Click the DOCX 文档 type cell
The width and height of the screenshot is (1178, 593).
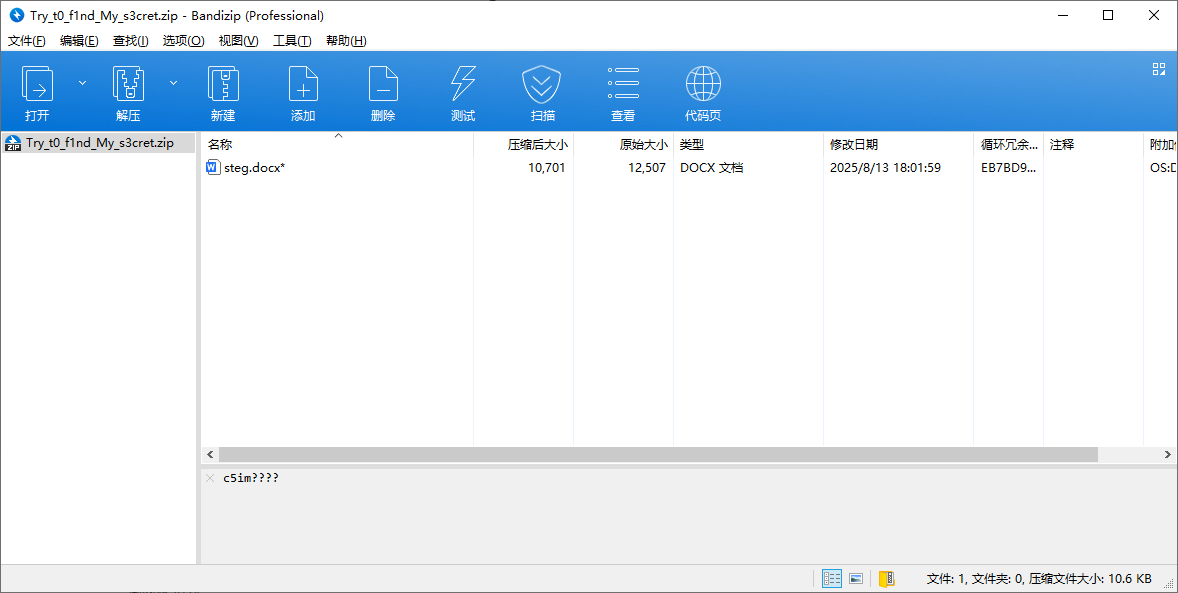click(x=711, y=168)
